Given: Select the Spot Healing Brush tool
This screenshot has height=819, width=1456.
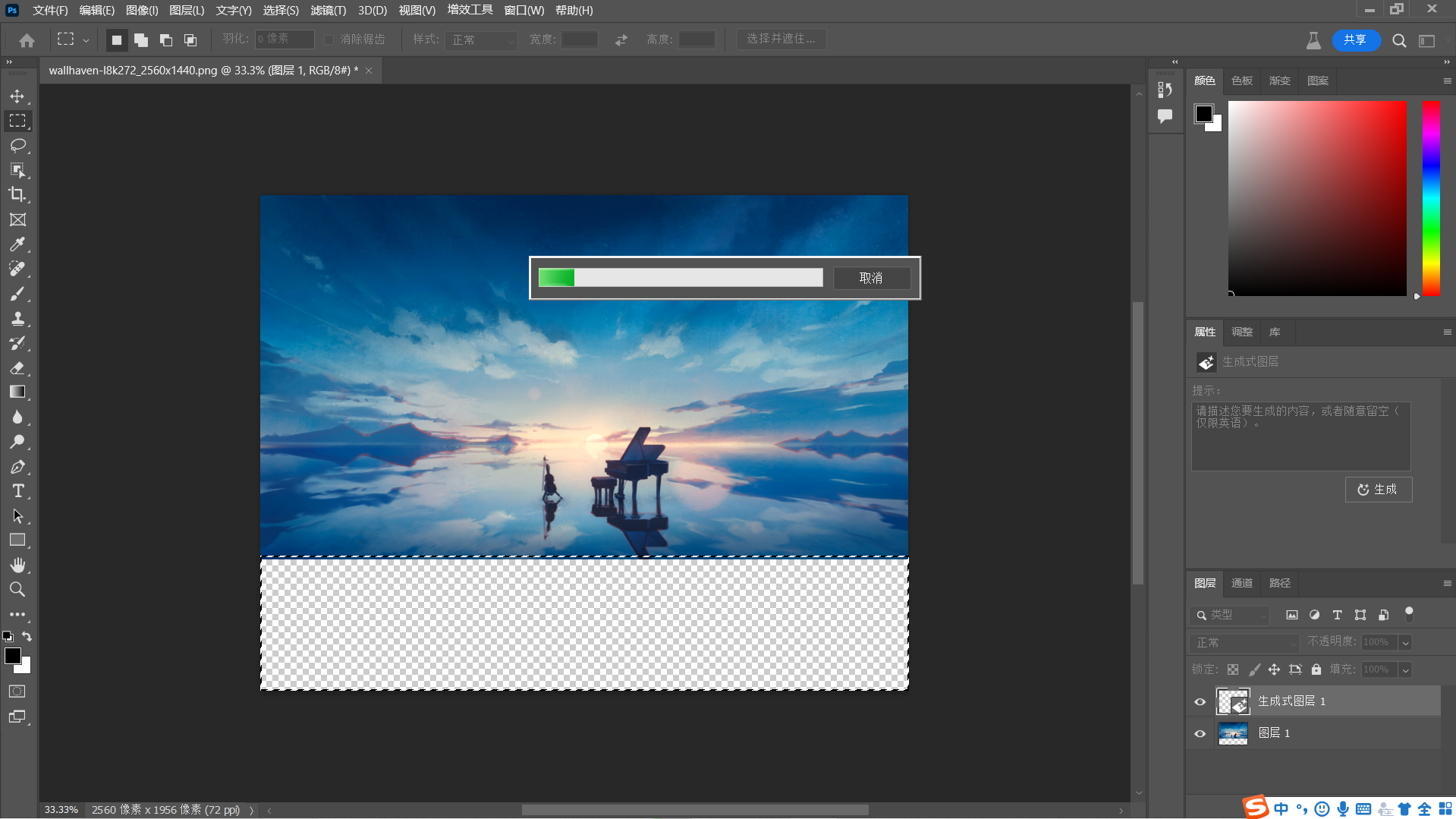Looking at the screenshot, I should (17, 269).
